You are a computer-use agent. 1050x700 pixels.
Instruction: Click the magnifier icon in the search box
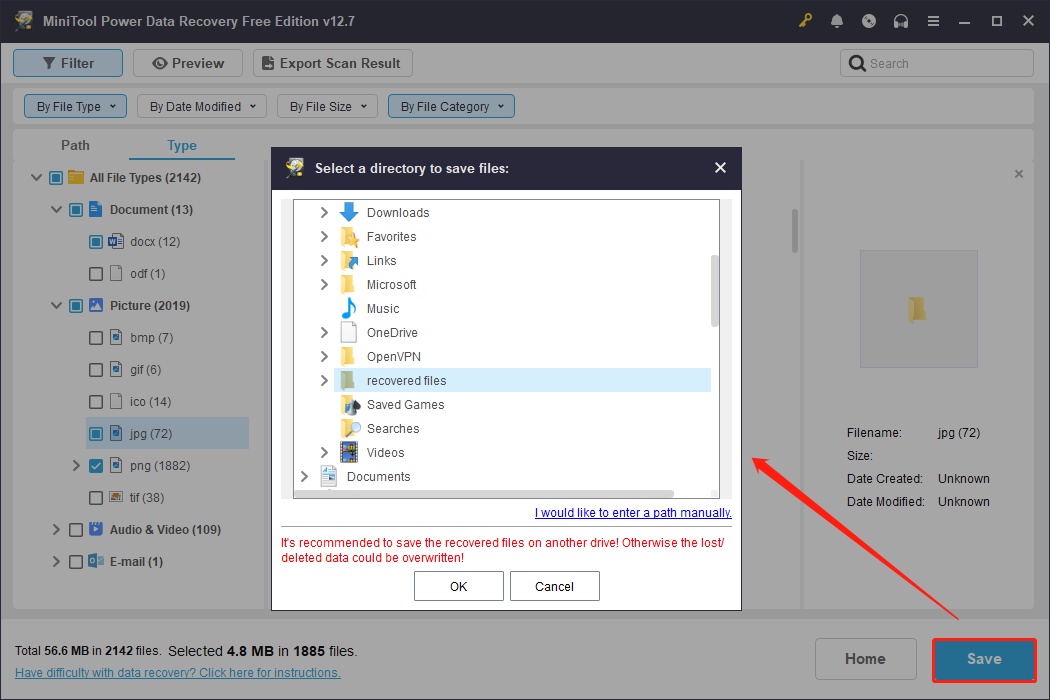pyautogui.click(x=857, y=62)
